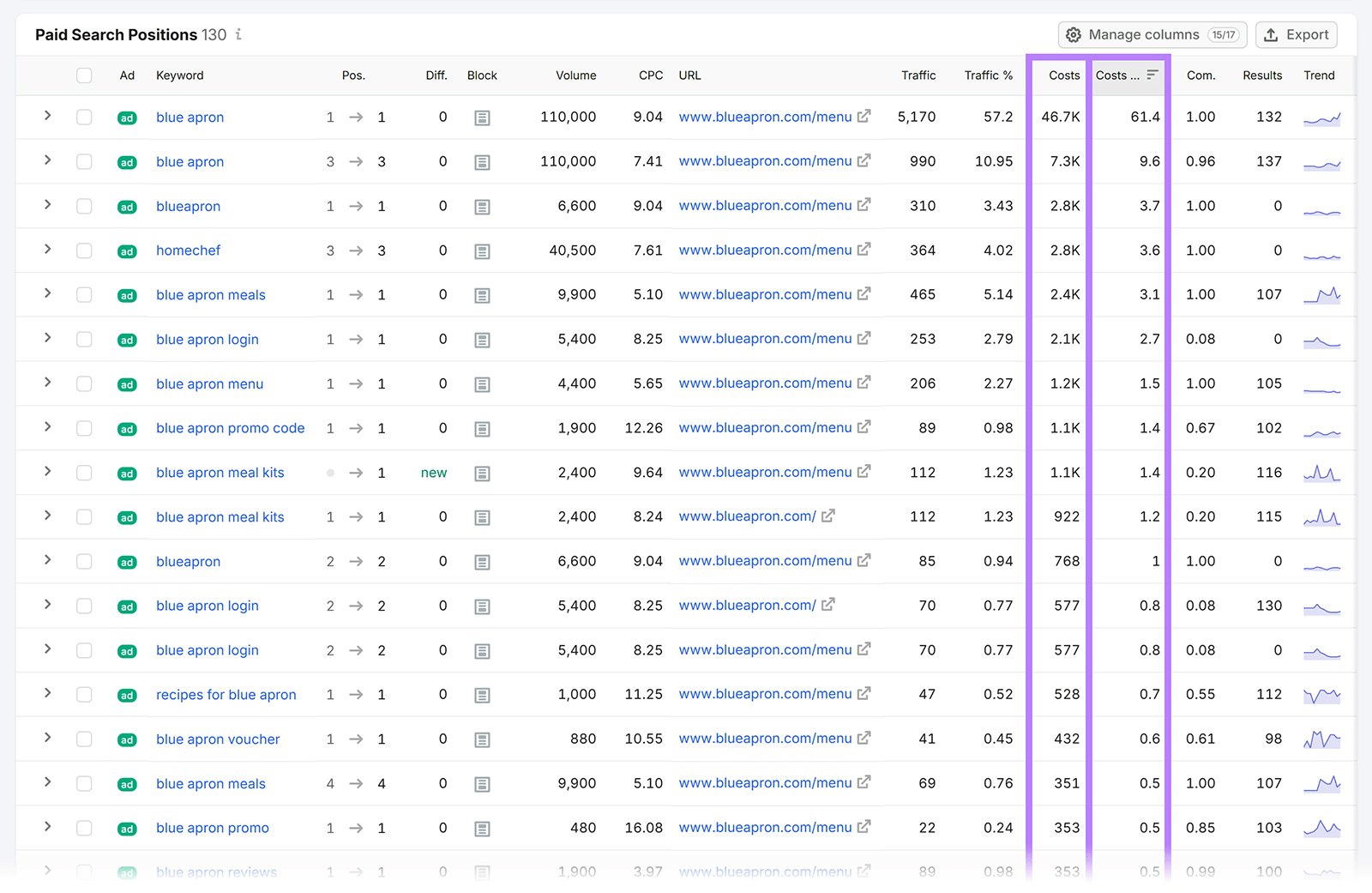Click the 132 results value in first row
This screenshot has width=1372, height=893.
pos(1268,117)
